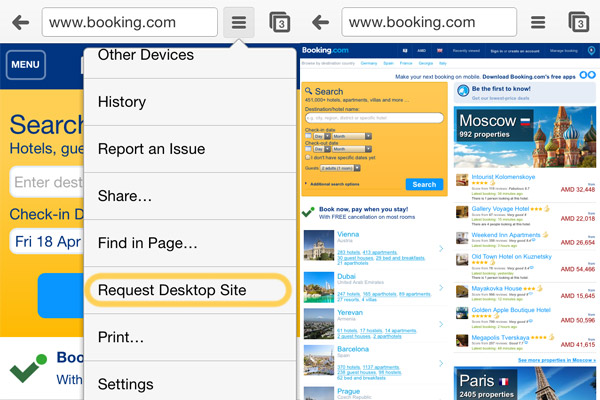This screenshot has height=400, width=600.
Task: Click the Manage booking link
Action: pos(564,51)
